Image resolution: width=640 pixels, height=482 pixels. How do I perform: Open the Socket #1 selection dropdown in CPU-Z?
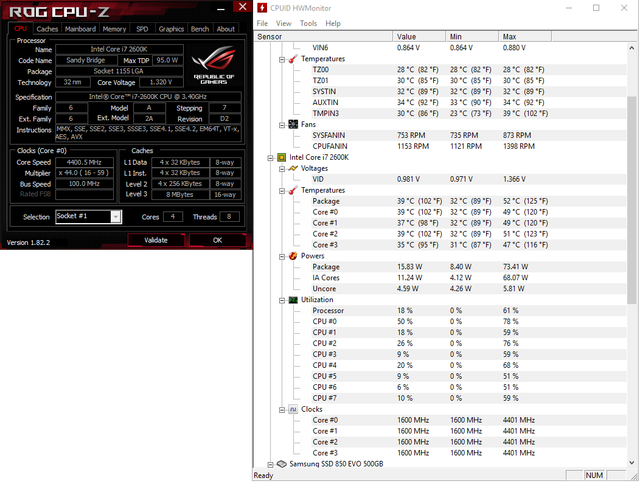(116, 216)
